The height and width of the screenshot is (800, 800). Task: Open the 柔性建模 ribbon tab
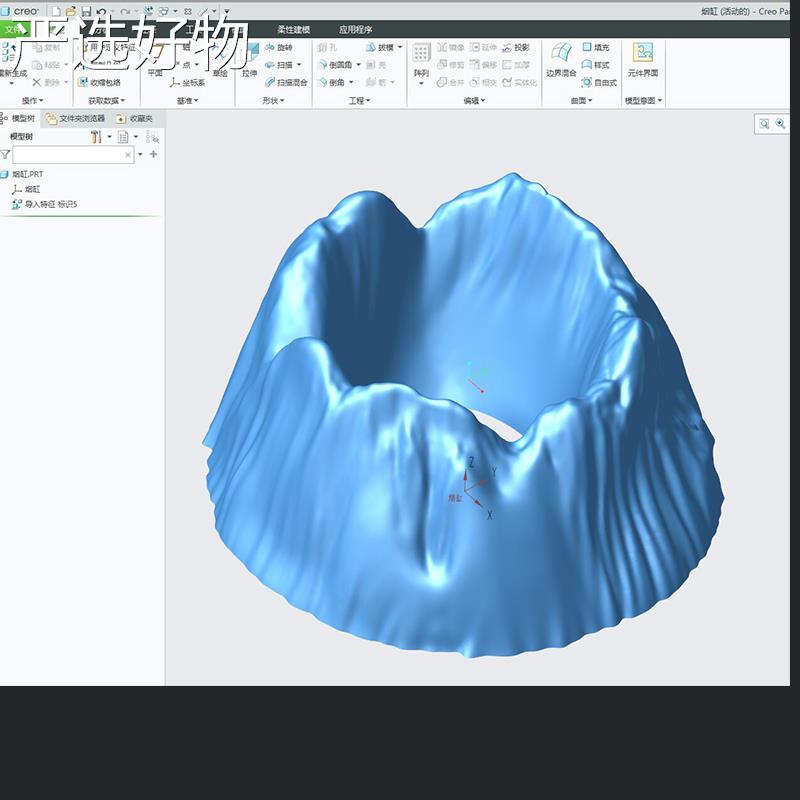pos(293,30)
